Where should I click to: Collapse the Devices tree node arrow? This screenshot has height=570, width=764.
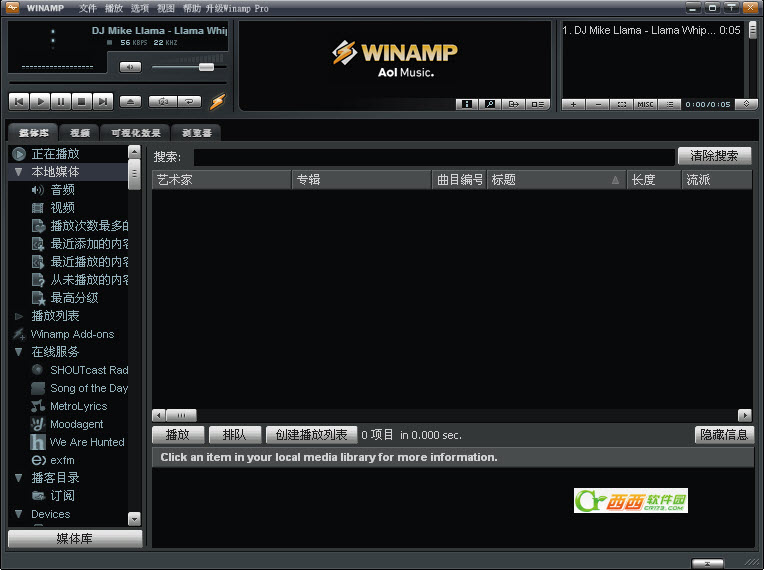pyautogui.click(x=19, y=514)
